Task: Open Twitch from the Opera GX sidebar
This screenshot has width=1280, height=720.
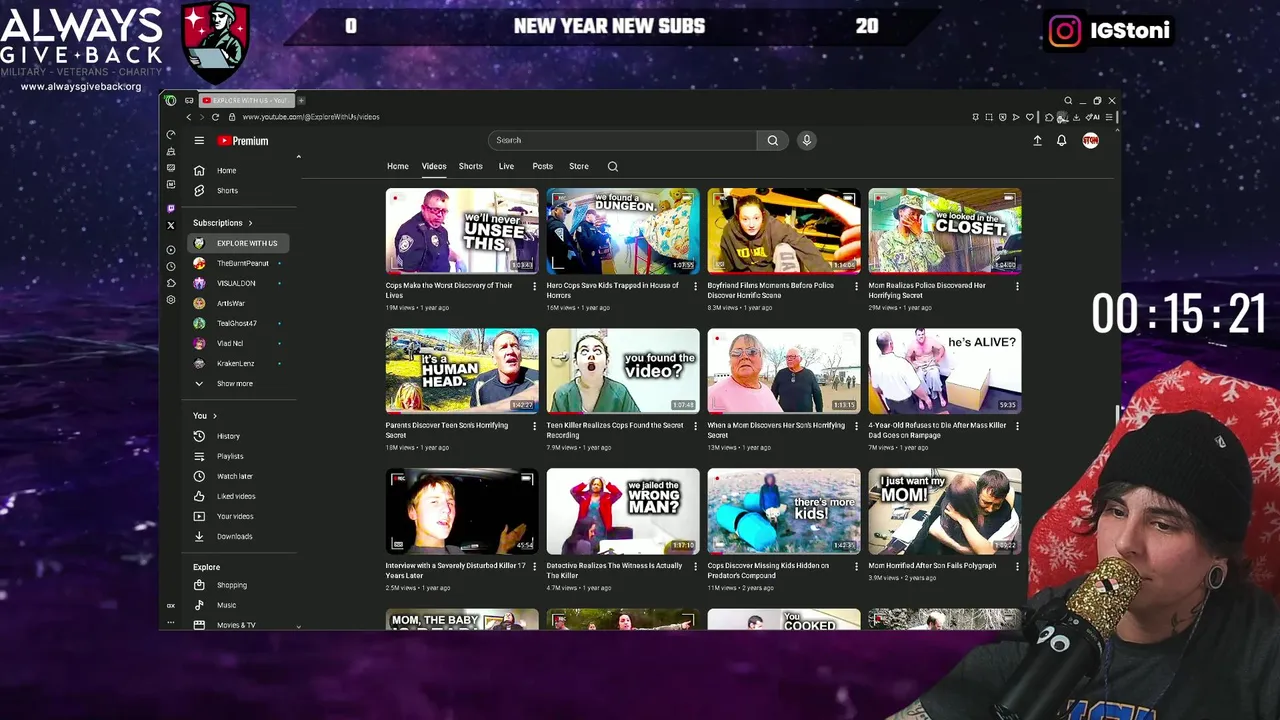Action: point(171,208)
